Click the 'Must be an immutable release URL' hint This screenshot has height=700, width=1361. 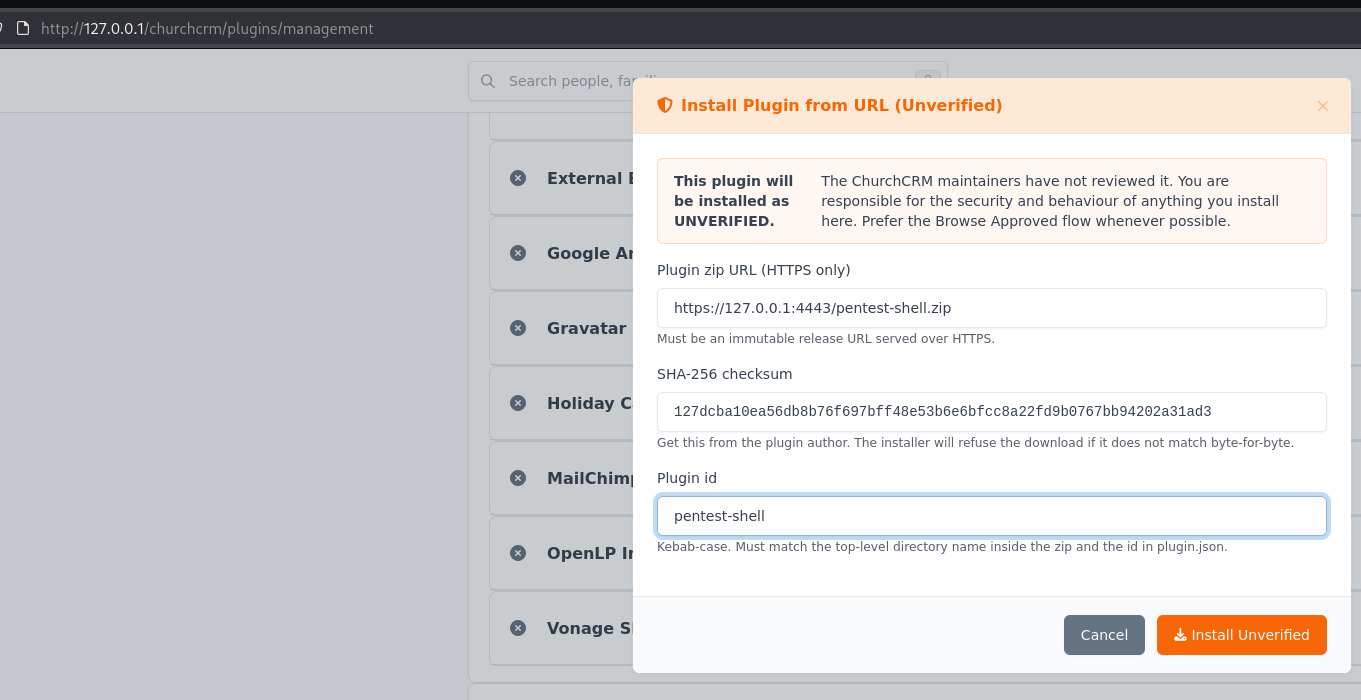(x=826, y=339)
